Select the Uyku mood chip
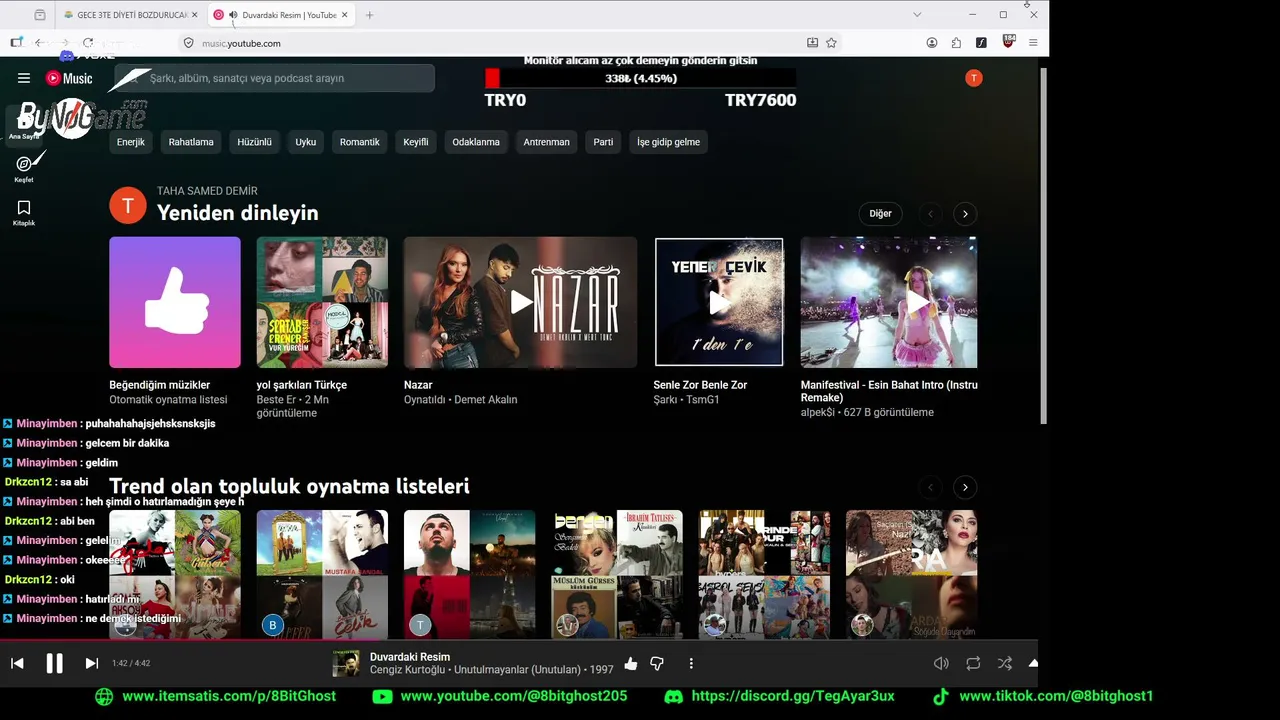1280x720 pixels. [x=306, y=142]
